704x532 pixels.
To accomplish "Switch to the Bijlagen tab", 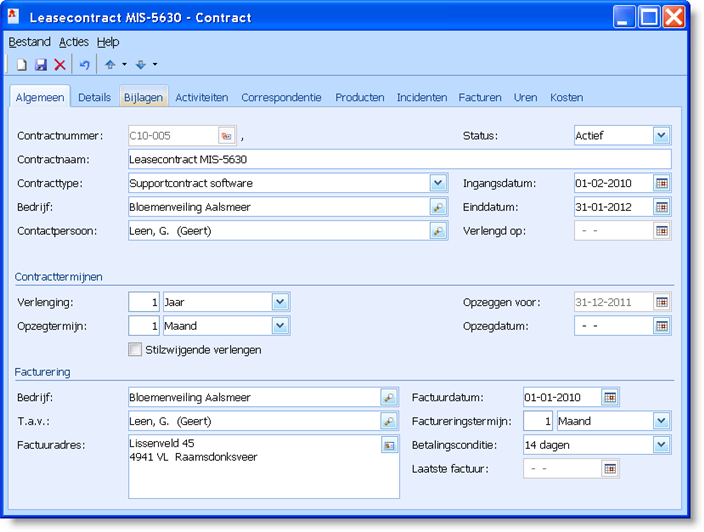I will [144, 97].
